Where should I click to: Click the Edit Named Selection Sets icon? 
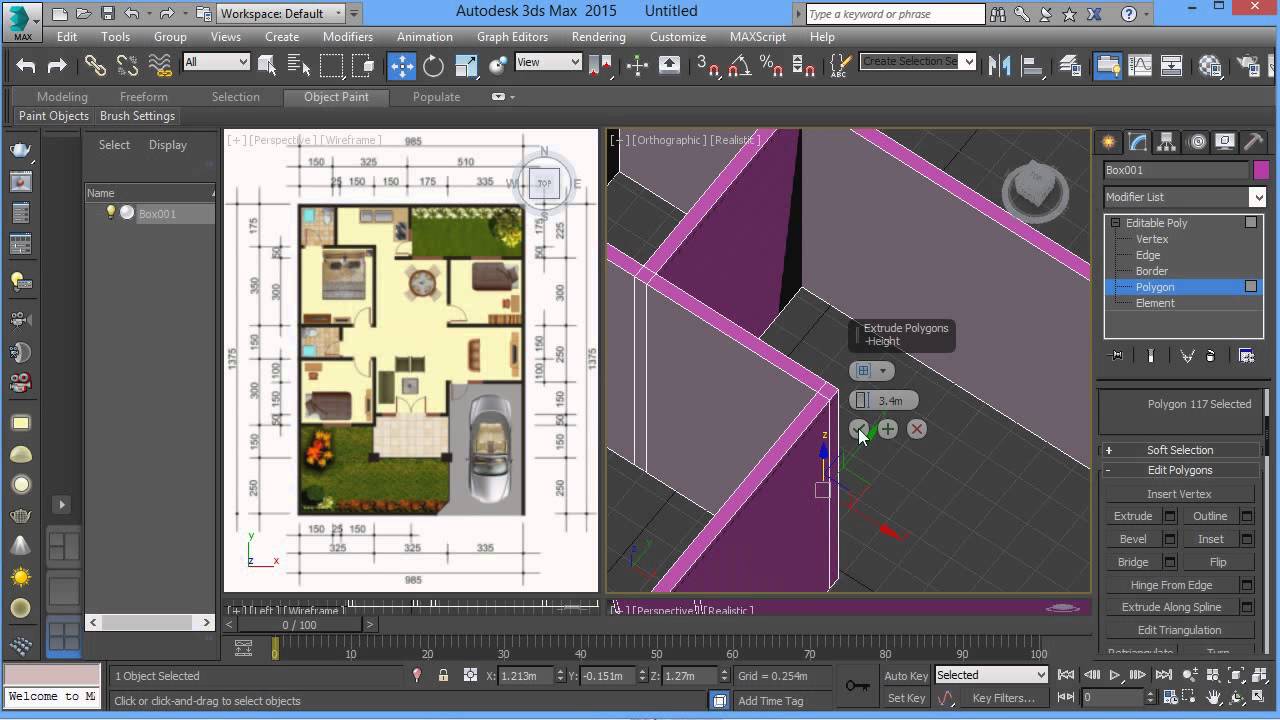coord(841,66)
